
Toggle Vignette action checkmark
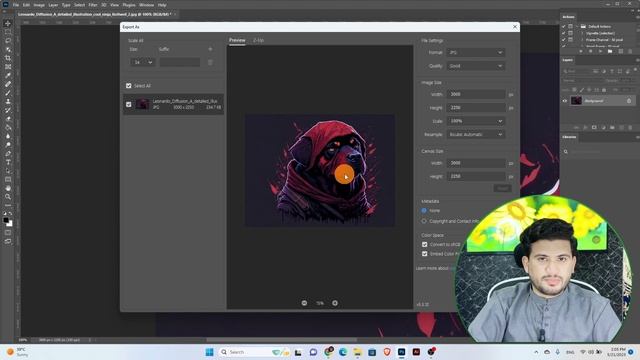tap(564, 33)
